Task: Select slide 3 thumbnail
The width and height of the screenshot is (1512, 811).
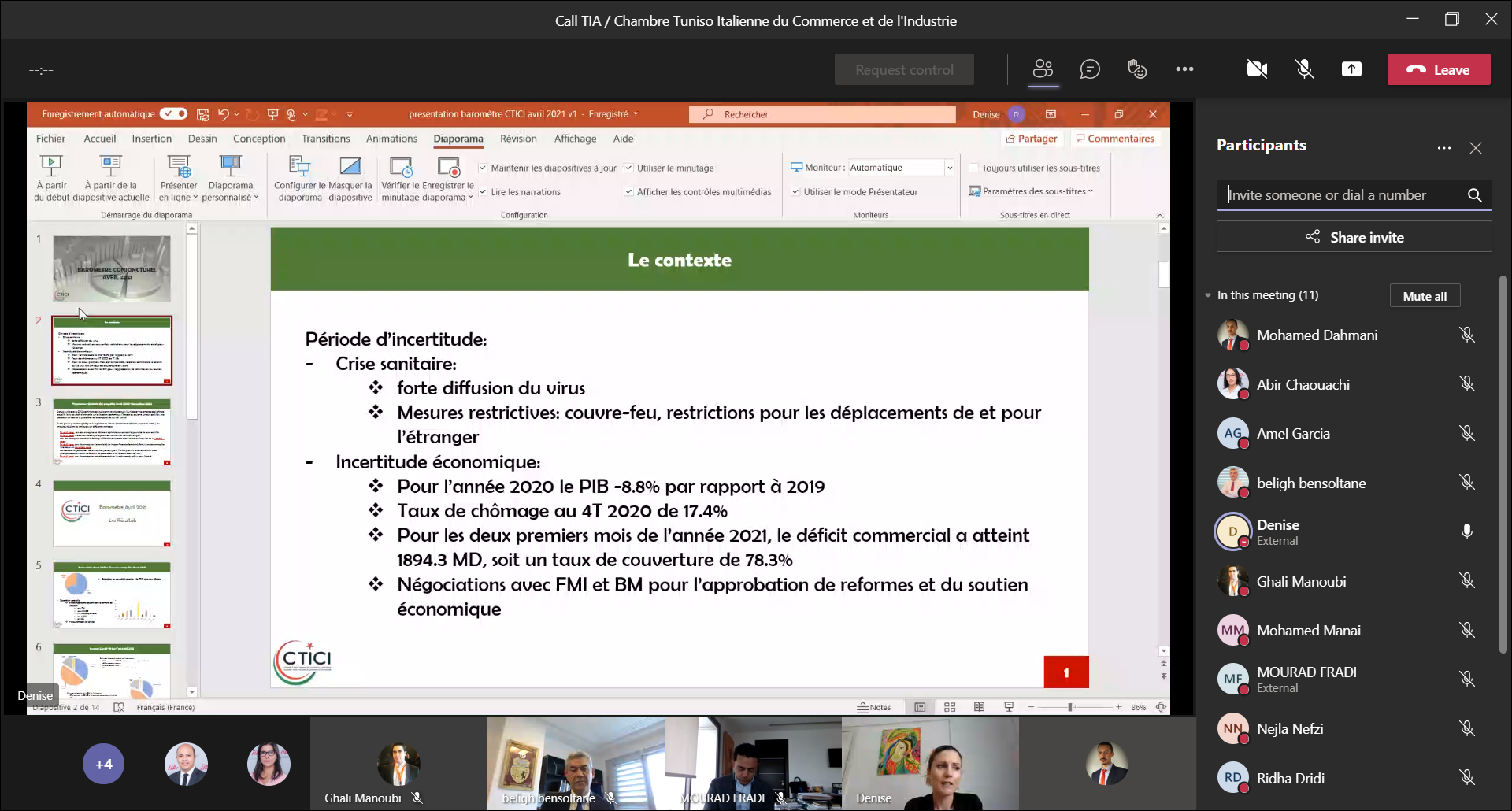Action: pos(112,432)
